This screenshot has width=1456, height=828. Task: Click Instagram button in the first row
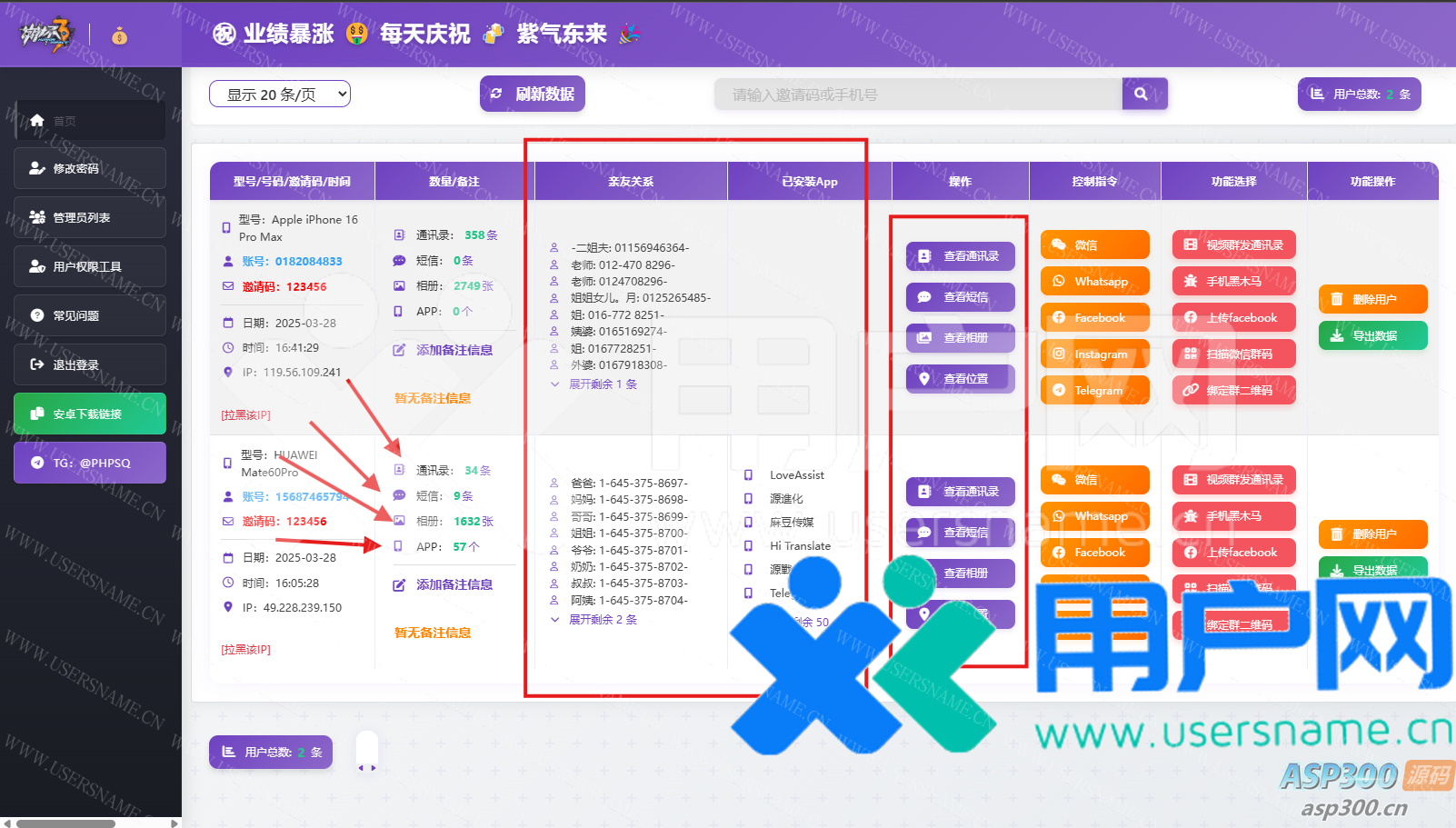pyautogui.click(x=1094, y=354)
